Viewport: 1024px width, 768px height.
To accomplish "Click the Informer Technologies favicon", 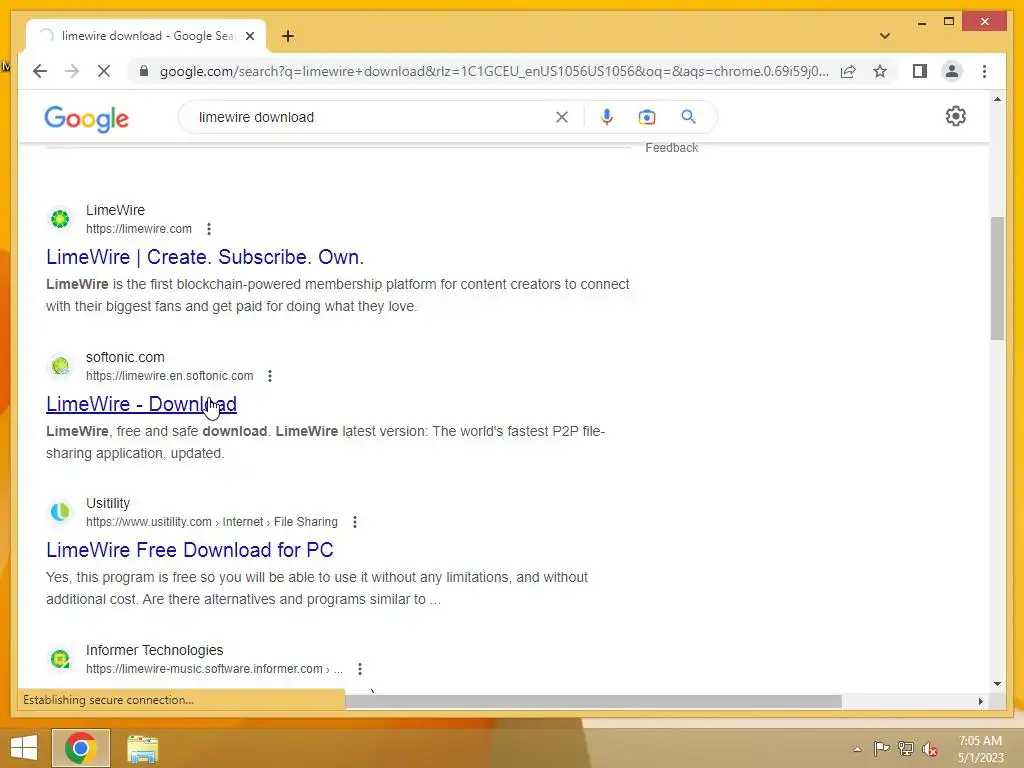I will click(60, 658).
